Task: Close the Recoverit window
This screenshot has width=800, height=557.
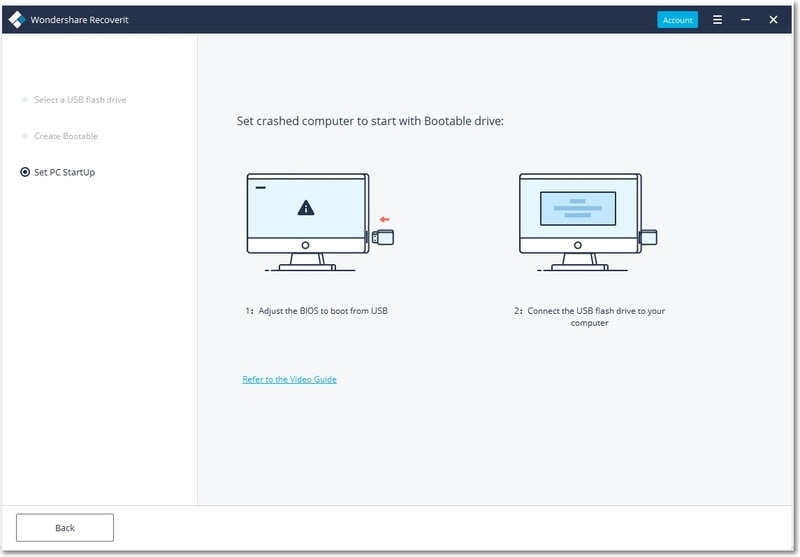Action: click(x=773, y=19)
